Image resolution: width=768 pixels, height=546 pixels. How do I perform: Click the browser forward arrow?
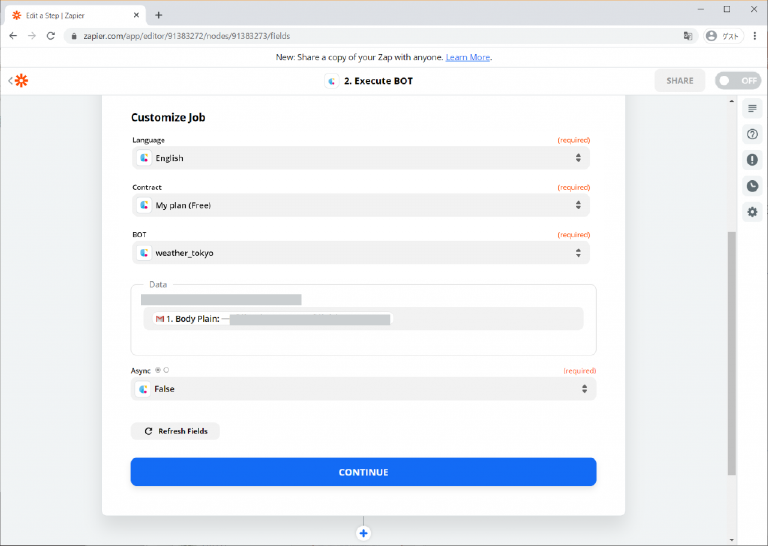32,36
